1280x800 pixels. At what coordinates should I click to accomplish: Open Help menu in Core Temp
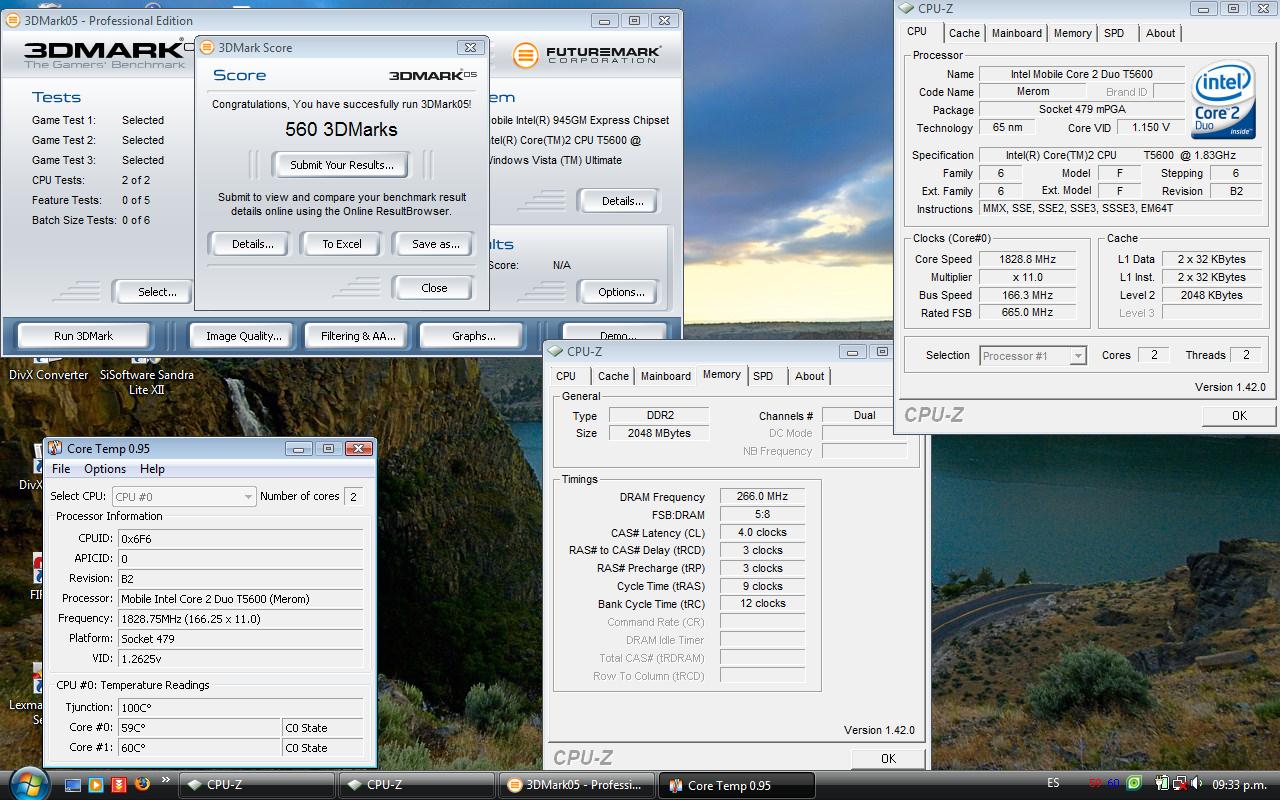pos(152,469)
